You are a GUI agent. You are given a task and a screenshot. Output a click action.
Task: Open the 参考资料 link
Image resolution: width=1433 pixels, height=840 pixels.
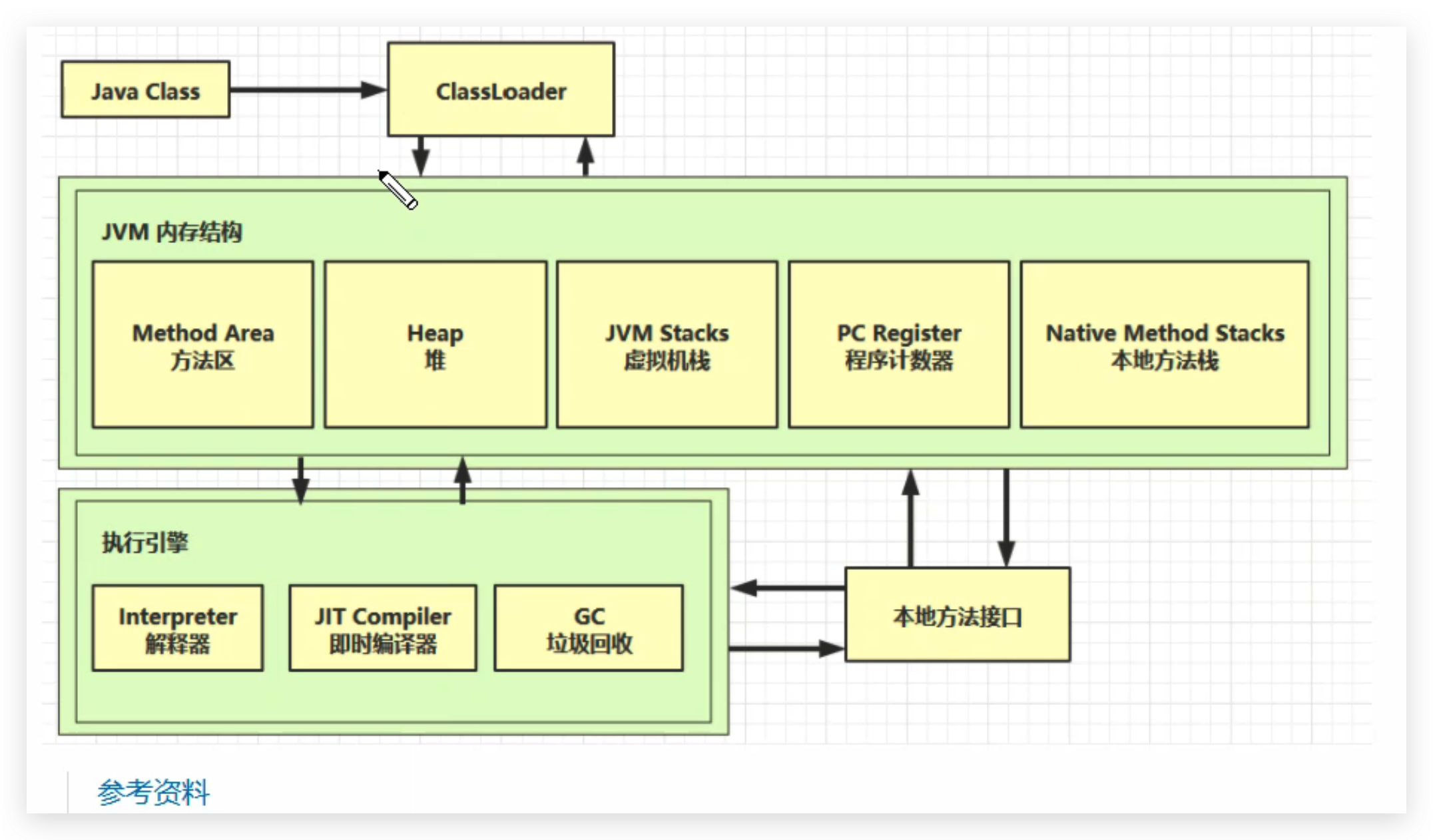pos(152,793)
